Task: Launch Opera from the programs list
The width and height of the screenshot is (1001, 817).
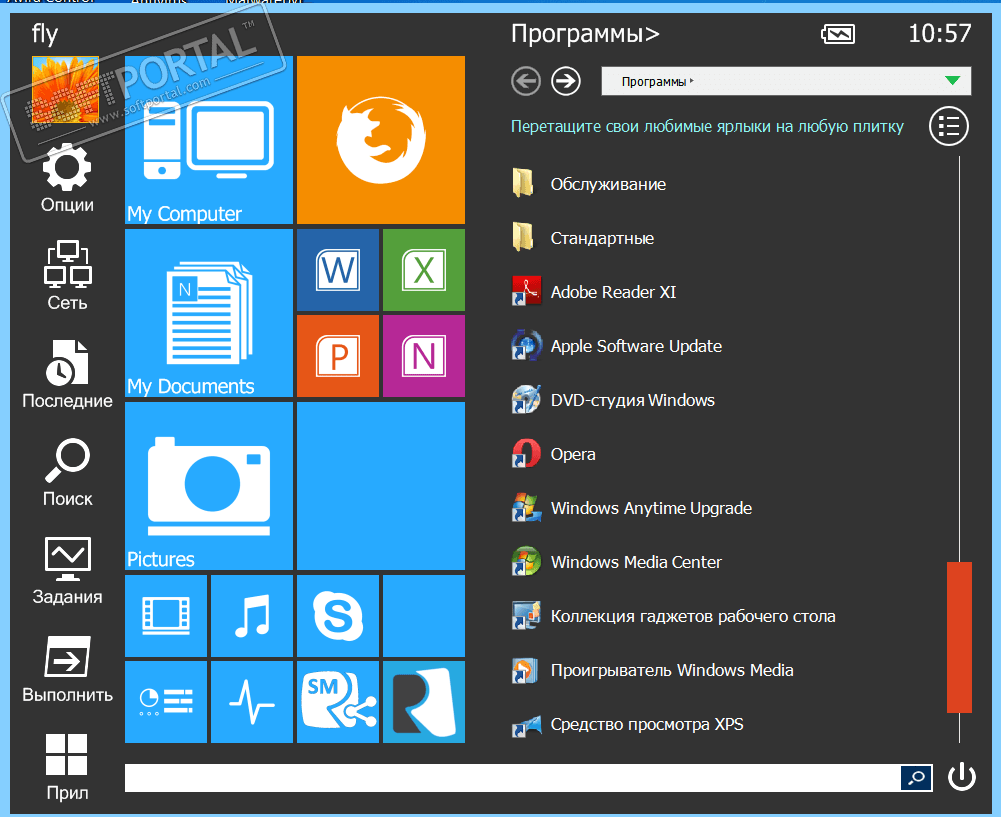Action: (x=553, y=454)
